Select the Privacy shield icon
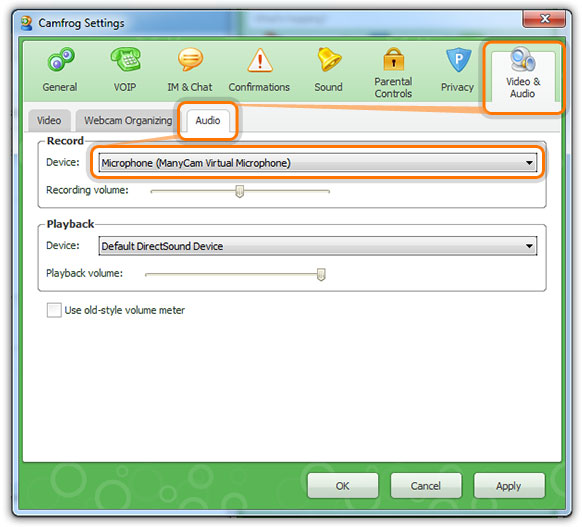The width and height of the screenshot is (582, 527). [x=458, y=59]
